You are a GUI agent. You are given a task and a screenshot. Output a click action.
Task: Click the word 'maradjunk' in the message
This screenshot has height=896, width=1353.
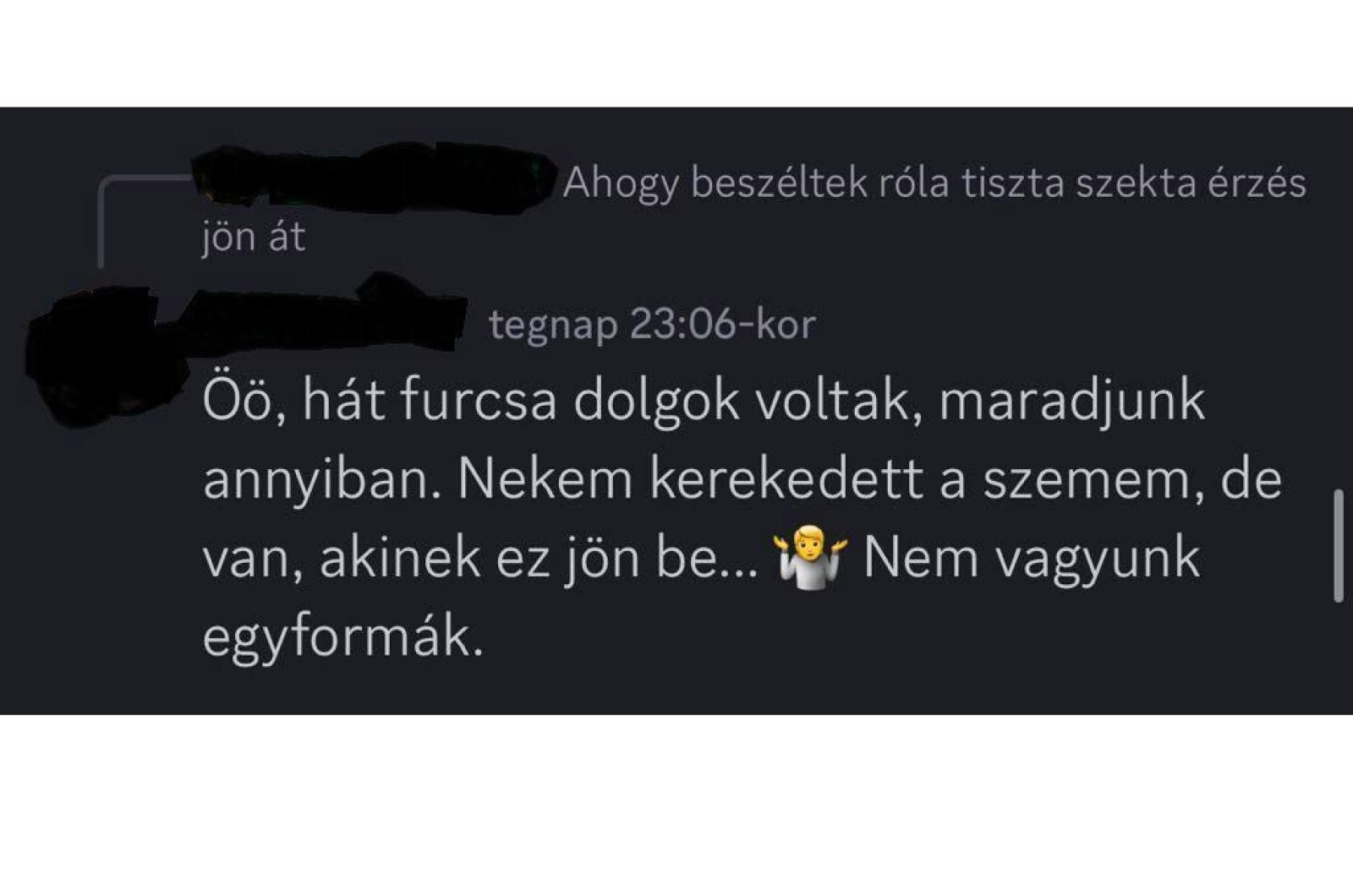1071,402
